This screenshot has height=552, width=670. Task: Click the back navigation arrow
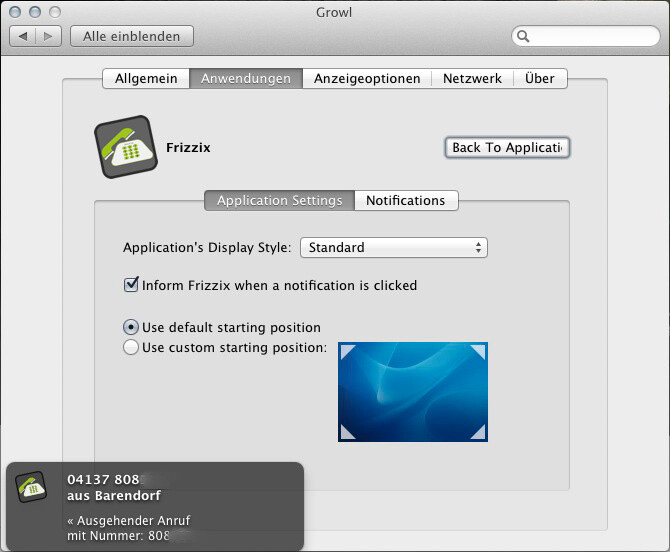pyautogui.click(x=24, y=36)
